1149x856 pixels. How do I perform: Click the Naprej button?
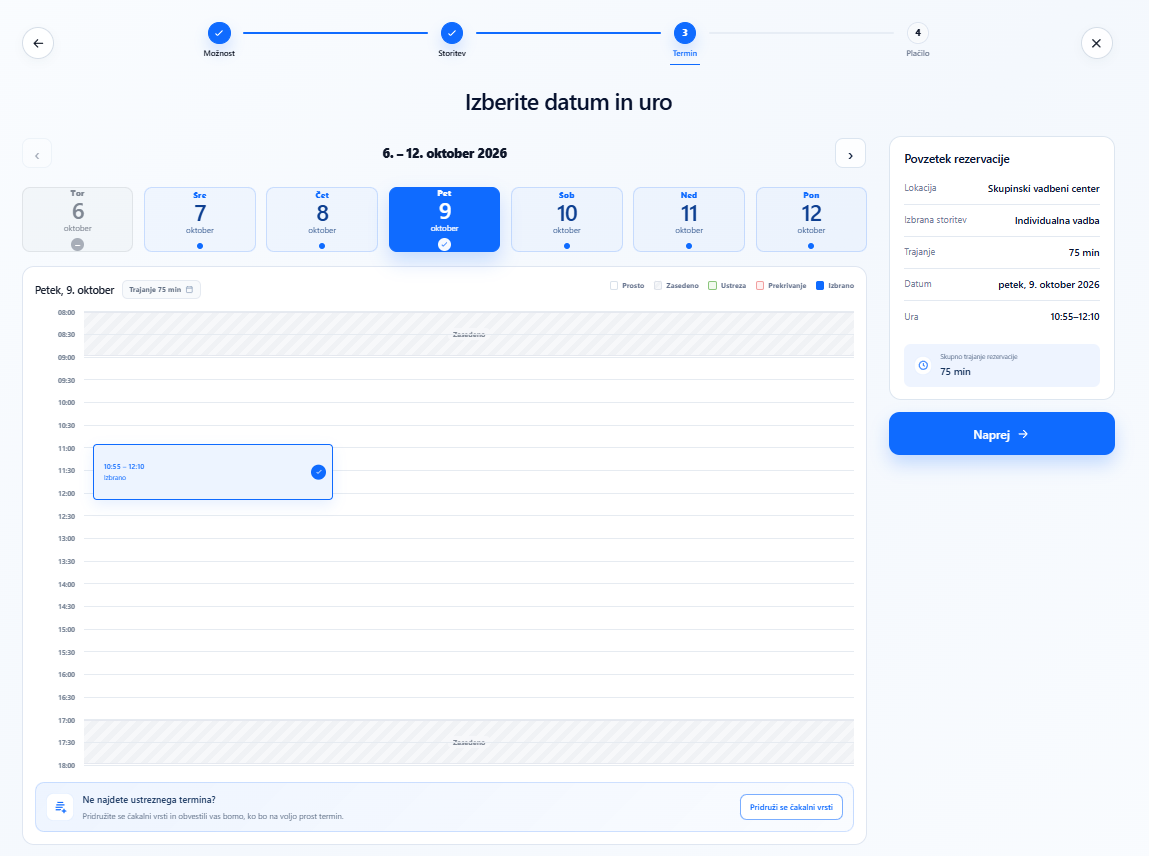[1002, 434]
